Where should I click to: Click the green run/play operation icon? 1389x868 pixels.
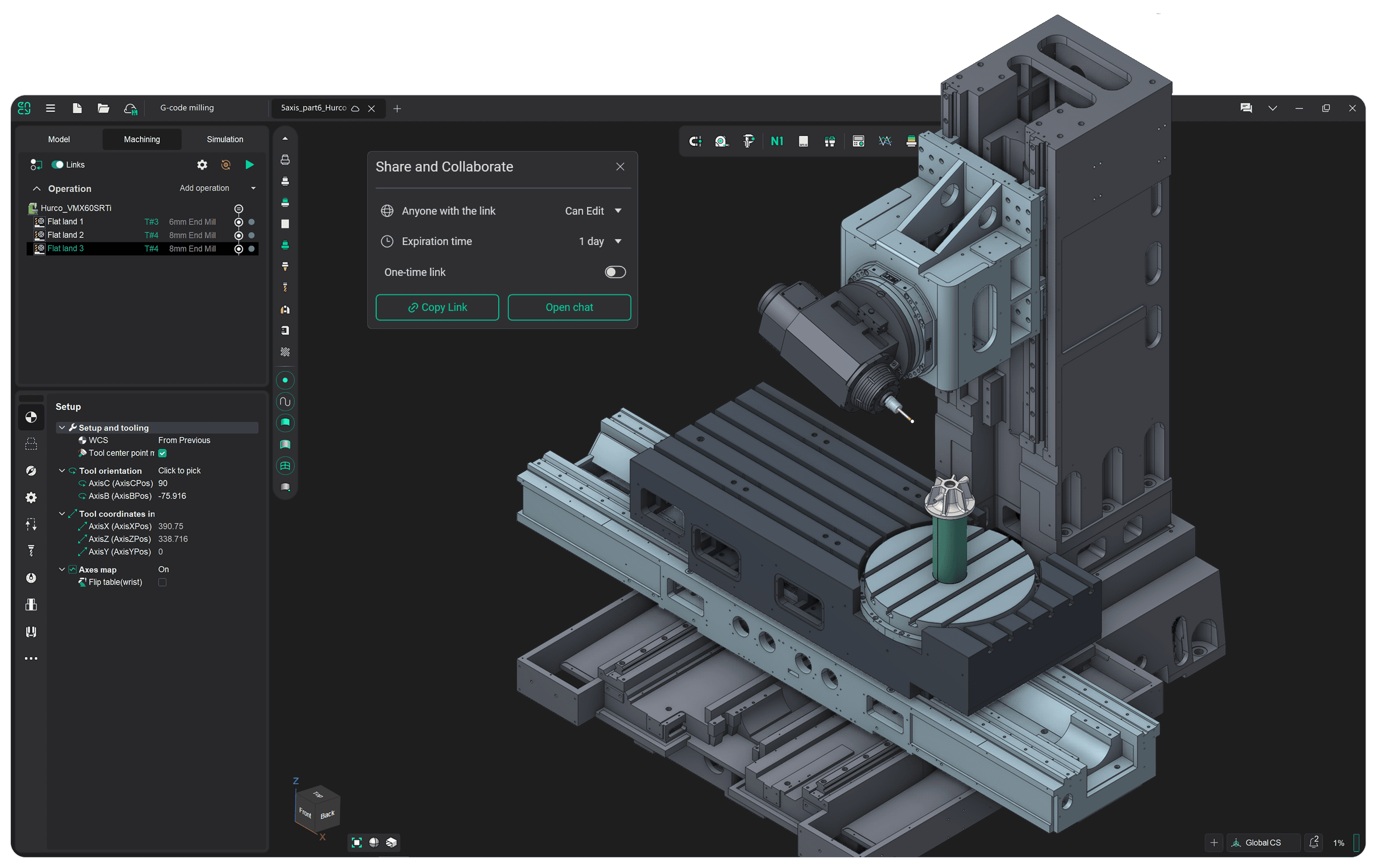(249, 165)
